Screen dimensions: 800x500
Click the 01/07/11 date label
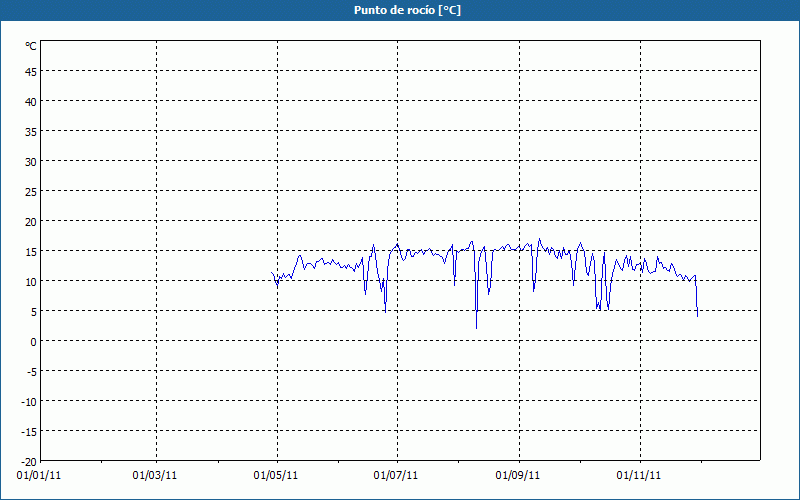396,476
